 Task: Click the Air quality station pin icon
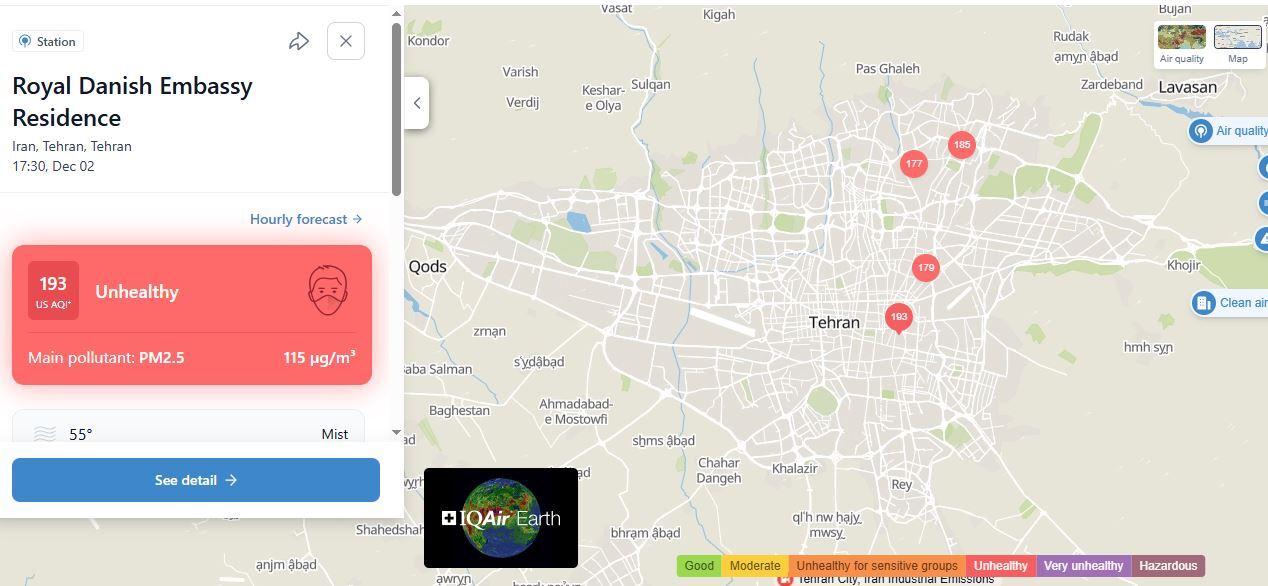[1200, 131]
